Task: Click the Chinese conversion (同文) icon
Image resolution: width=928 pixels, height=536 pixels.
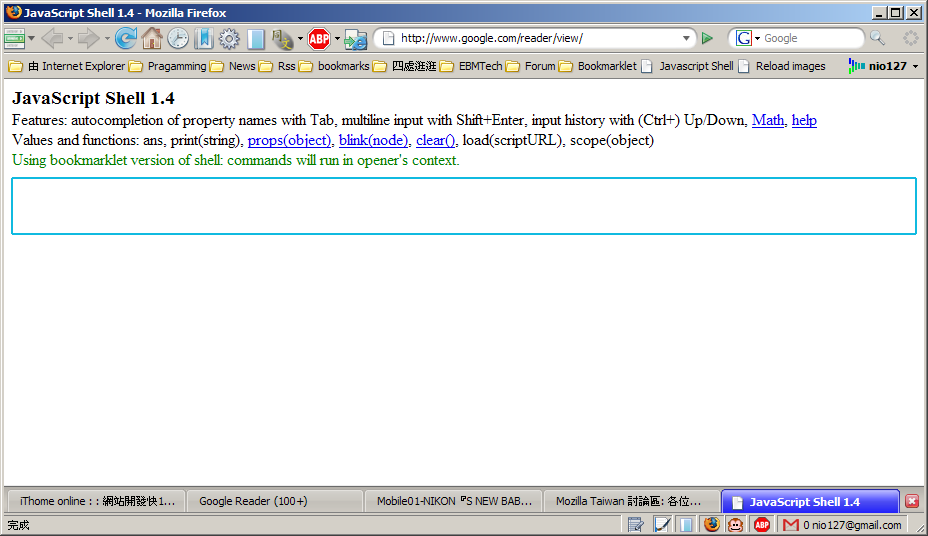Action: pos(282,39)
